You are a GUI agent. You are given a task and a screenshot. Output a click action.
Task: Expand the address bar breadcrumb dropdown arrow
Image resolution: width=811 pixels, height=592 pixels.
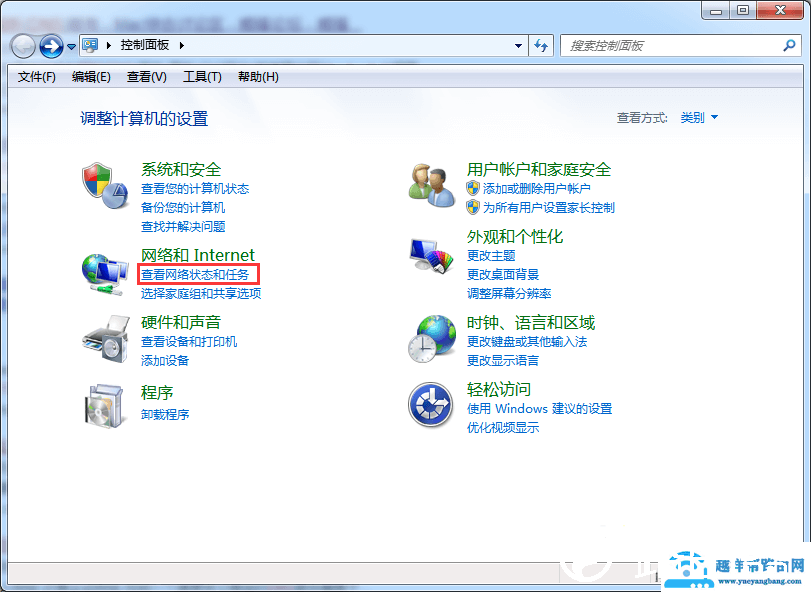pyautogui.click(x=518, y=45)
